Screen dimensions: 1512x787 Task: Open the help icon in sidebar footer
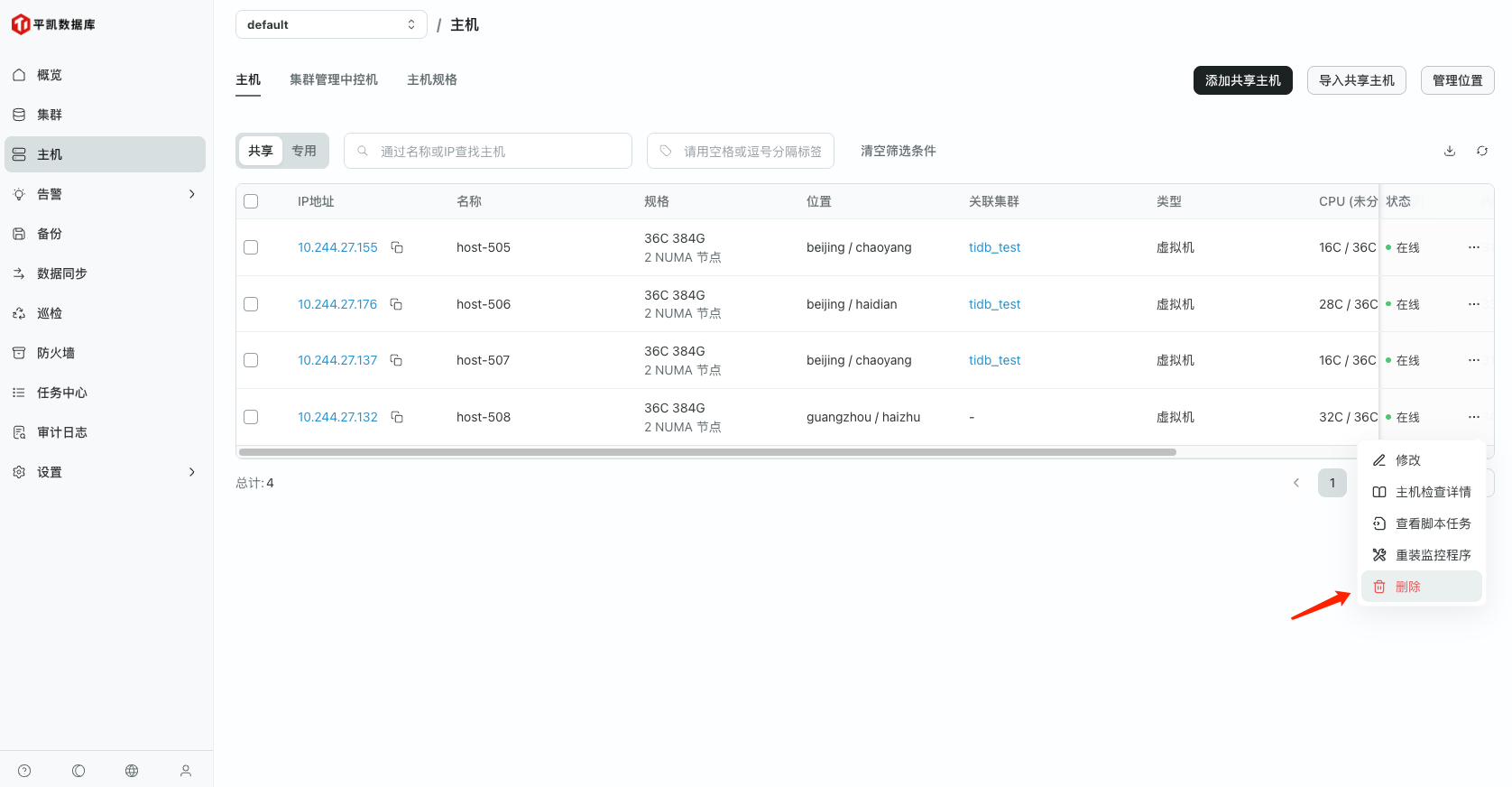click(x=24, y=771)
